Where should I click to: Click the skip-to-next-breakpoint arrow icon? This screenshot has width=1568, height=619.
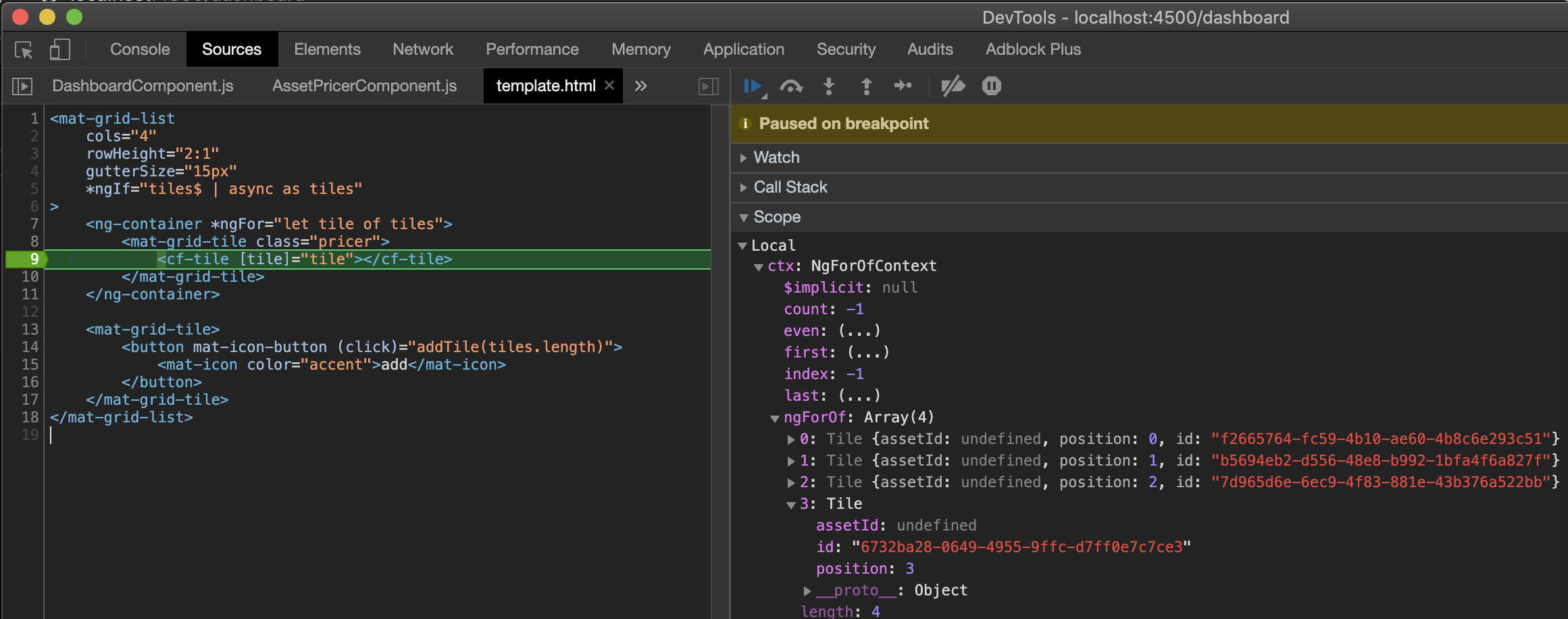[x=904, y=86]
